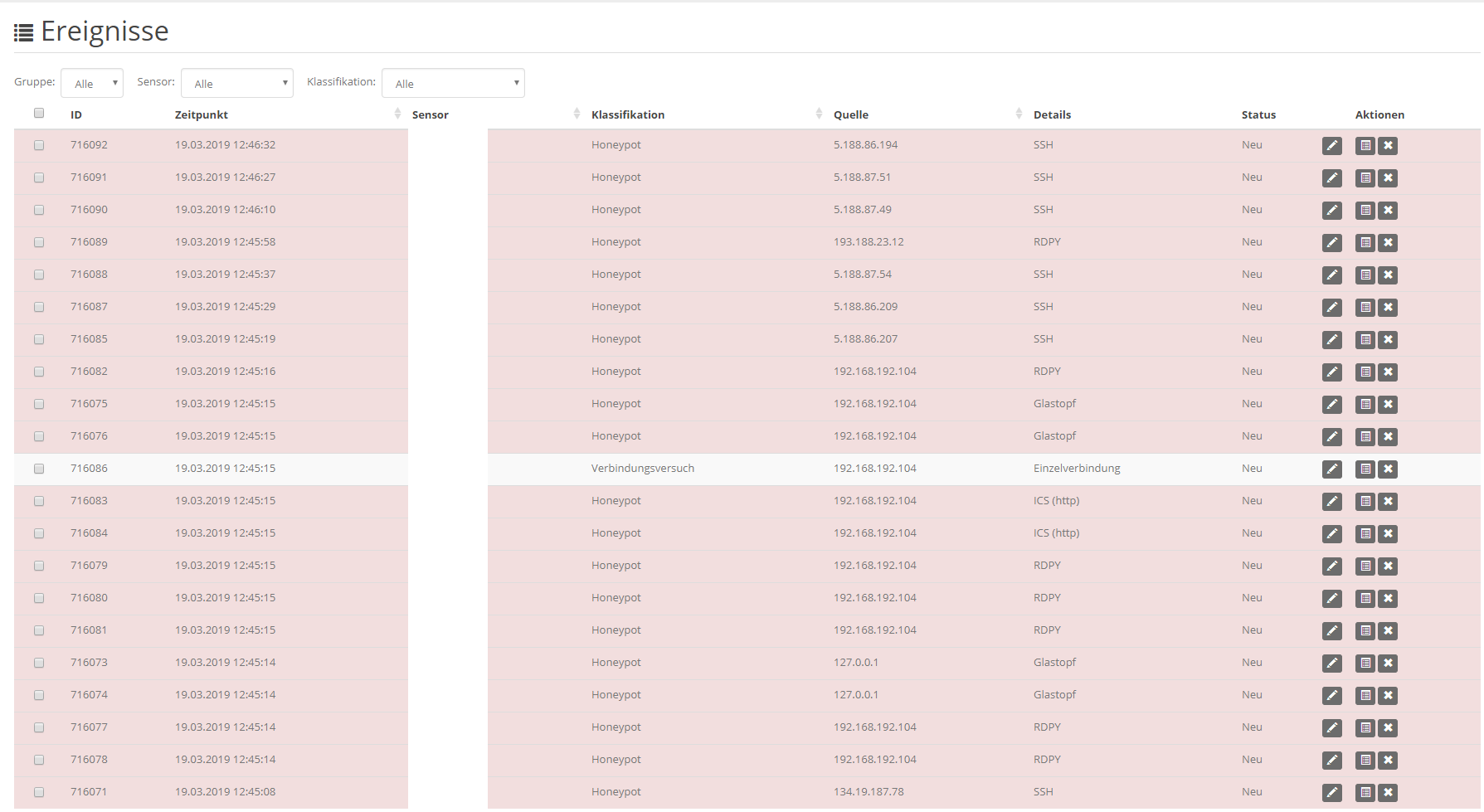1484x812 pixels.
Task: Tick the checkbox for event 716080
Action: 39,598
